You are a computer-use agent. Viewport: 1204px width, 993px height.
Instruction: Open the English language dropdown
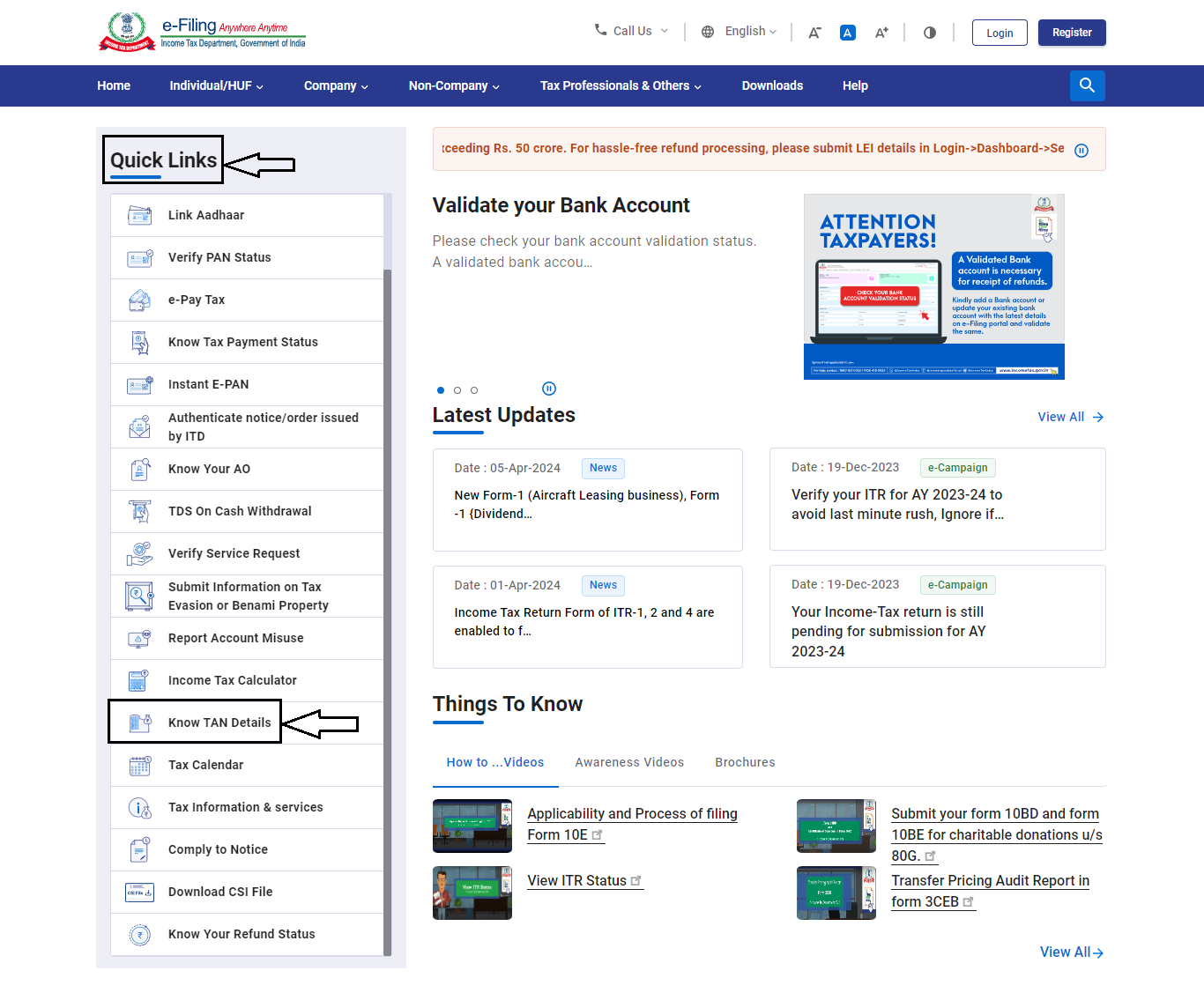(751, 31)
